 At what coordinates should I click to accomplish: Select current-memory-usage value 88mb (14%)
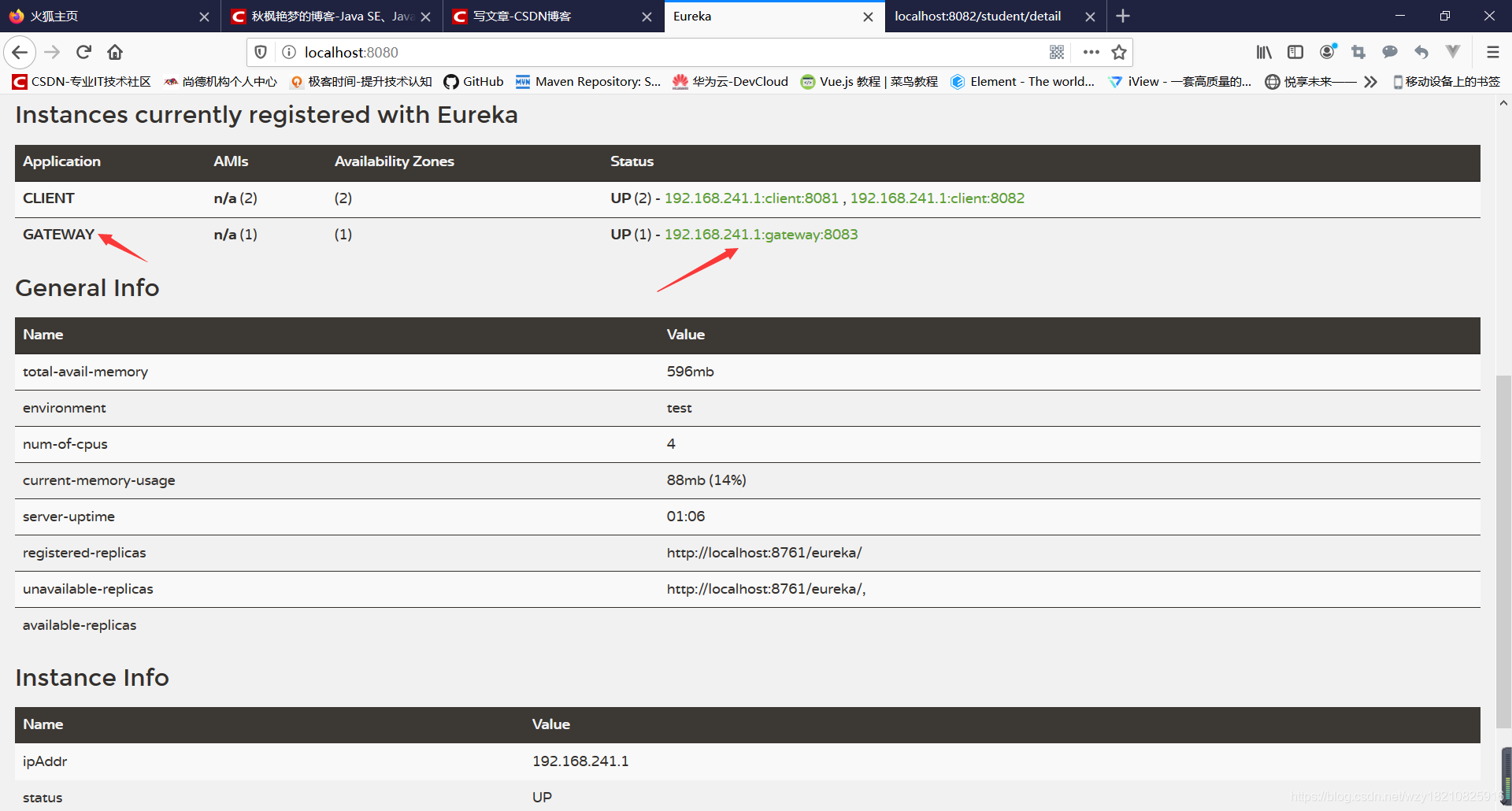tap(706, 480)
